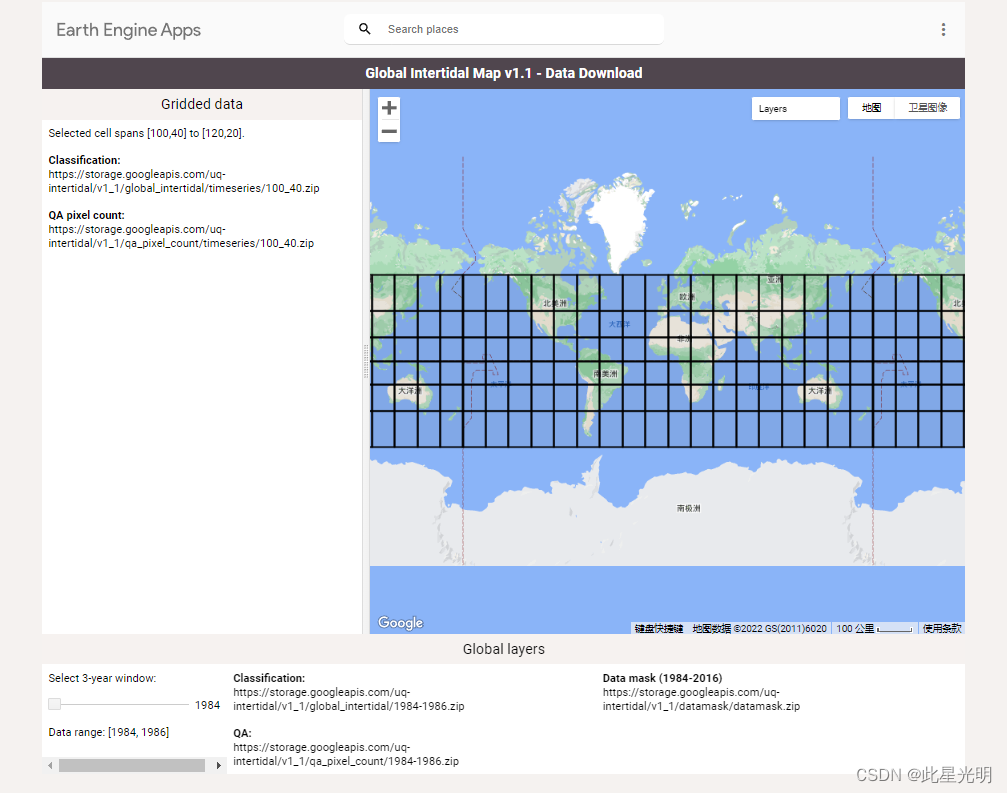Screen dimensions: 1007x793
Task: Click the search magnifier icon
Action: (364, 29)
